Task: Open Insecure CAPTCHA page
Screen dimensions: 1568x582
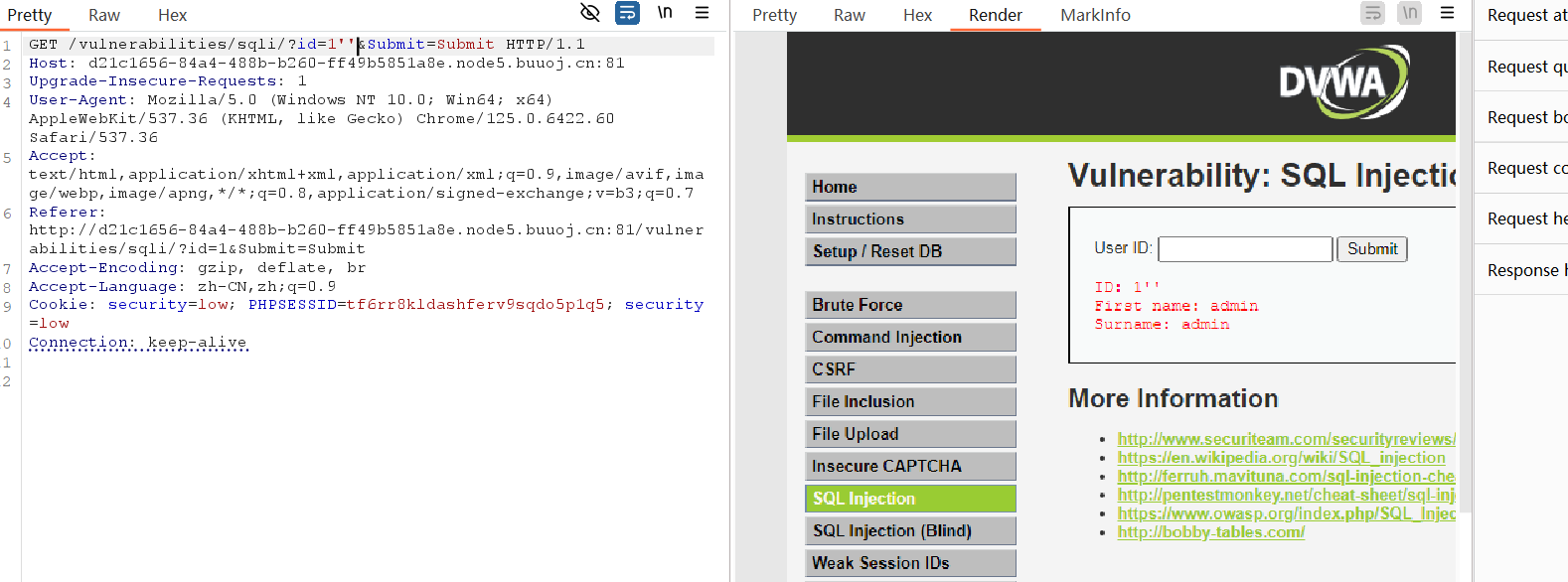Action: (x=910, y=466)
